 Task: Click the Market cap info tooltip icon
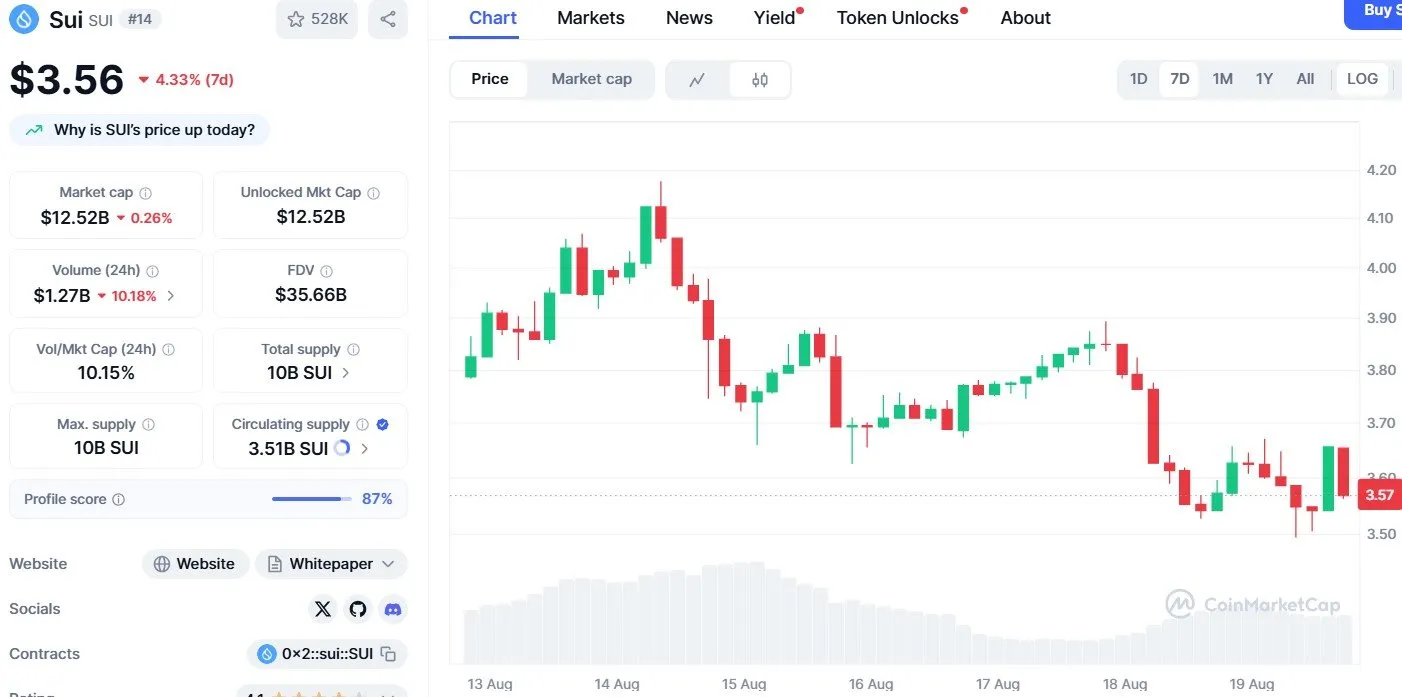pyautogui.click(x=147, y=192)
